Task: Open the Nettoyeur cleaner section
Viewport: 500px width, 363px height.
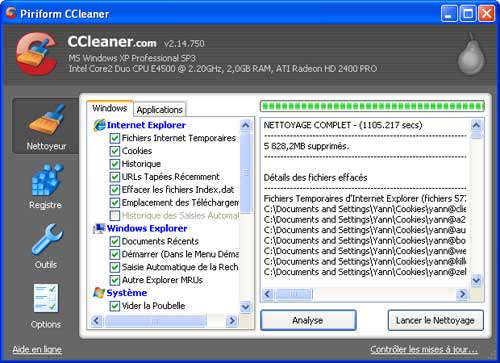Action: [46, 126]
